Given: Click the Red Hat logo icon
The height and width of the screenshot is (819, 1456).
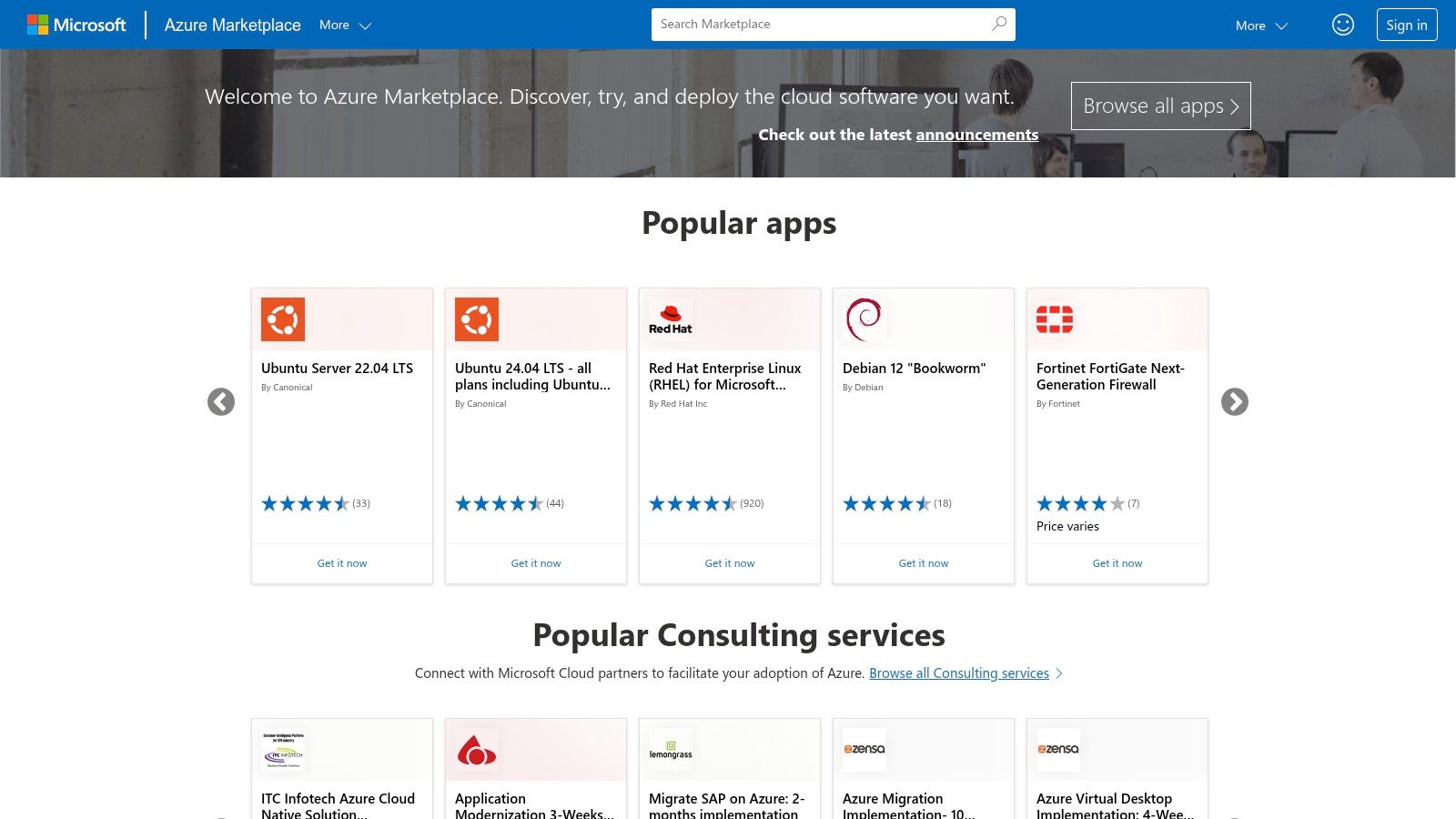Looking at the screenshot, I should pos(671,319).
